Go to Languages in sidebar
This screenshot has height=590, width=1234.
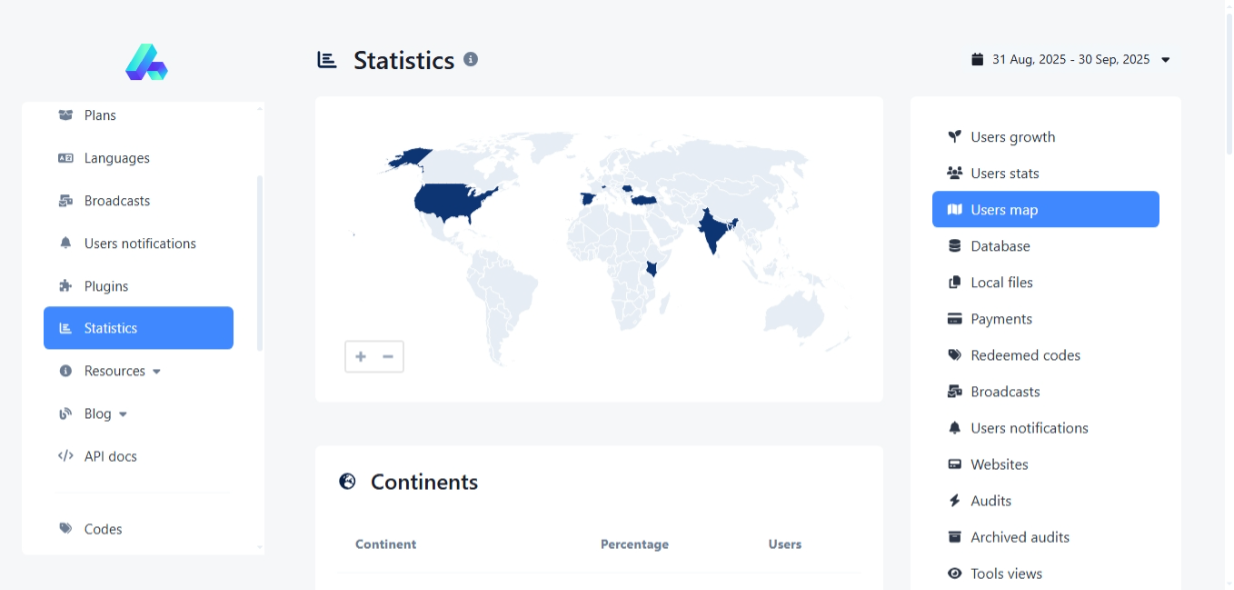pyautogui.click(x=116, y=158)
